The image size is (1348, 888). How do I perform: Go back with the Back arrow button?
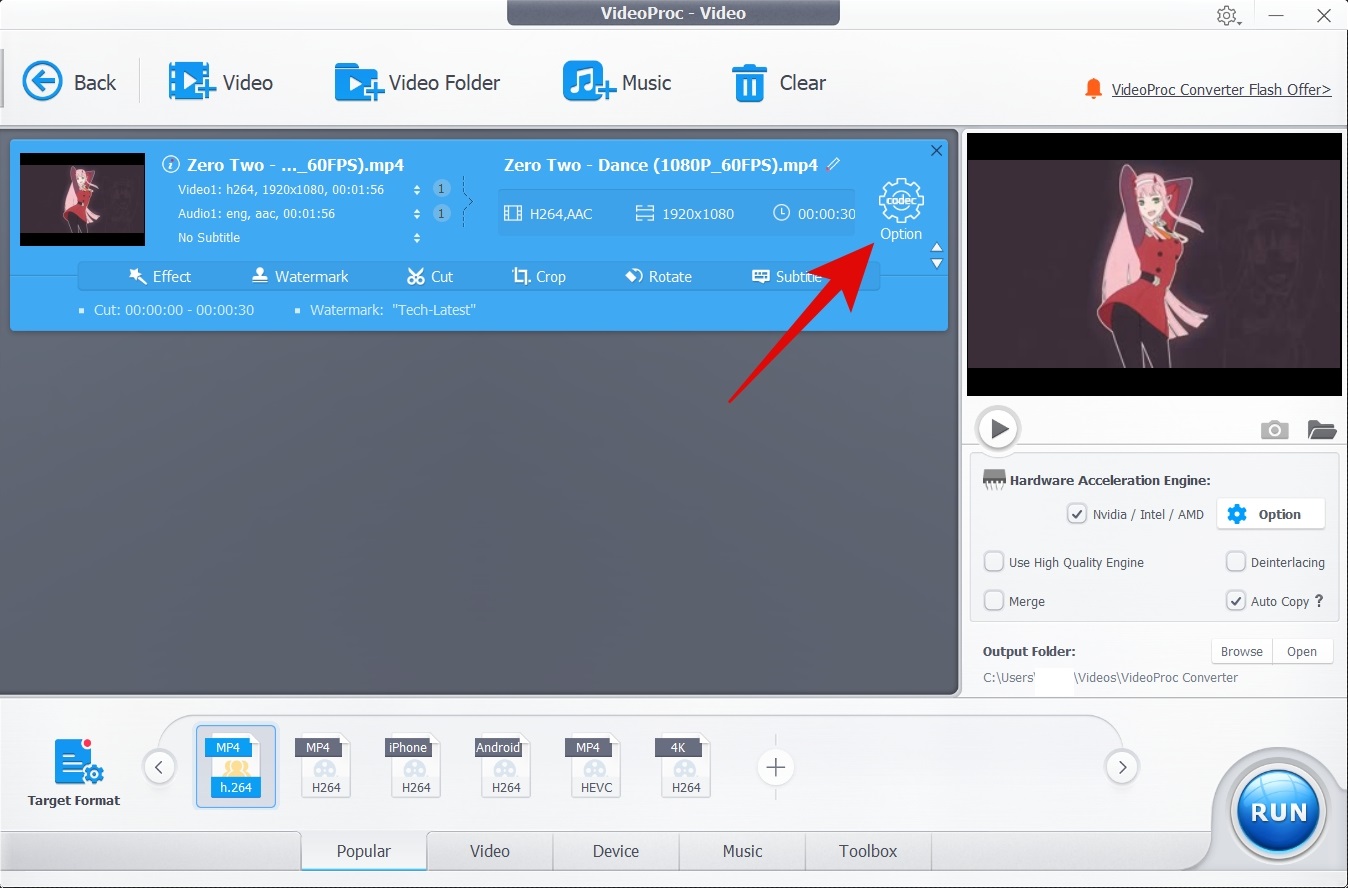click(x=69, y=82)
